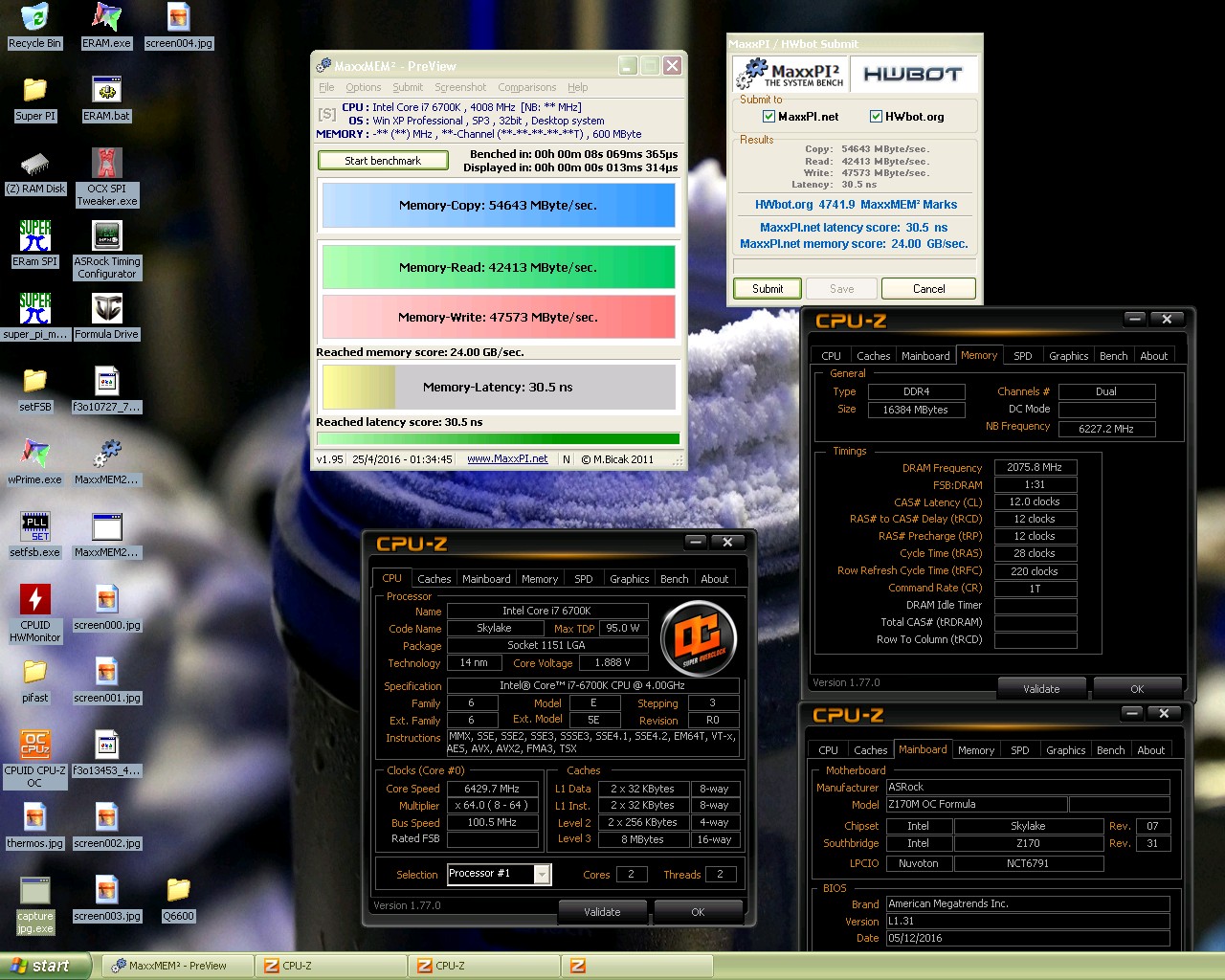Select MaxxMEM² PreView taskbar button
This screenshot has height=980, width=1225.
click(178, 967)
